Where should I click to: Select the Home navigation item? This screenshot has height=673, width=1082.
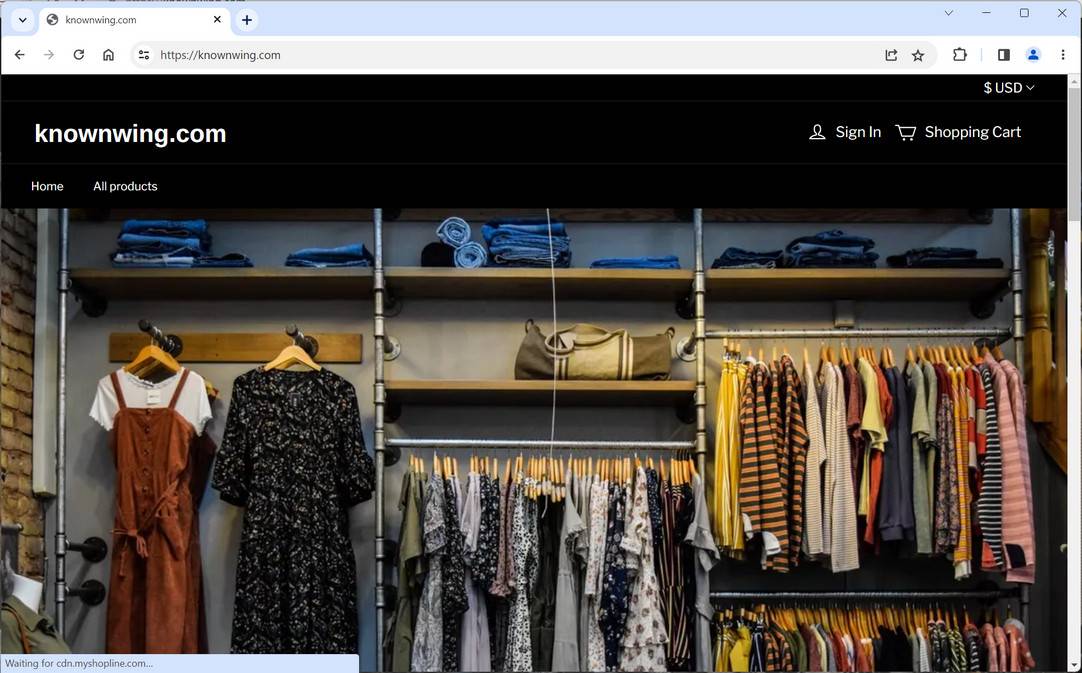click(46, 186)
